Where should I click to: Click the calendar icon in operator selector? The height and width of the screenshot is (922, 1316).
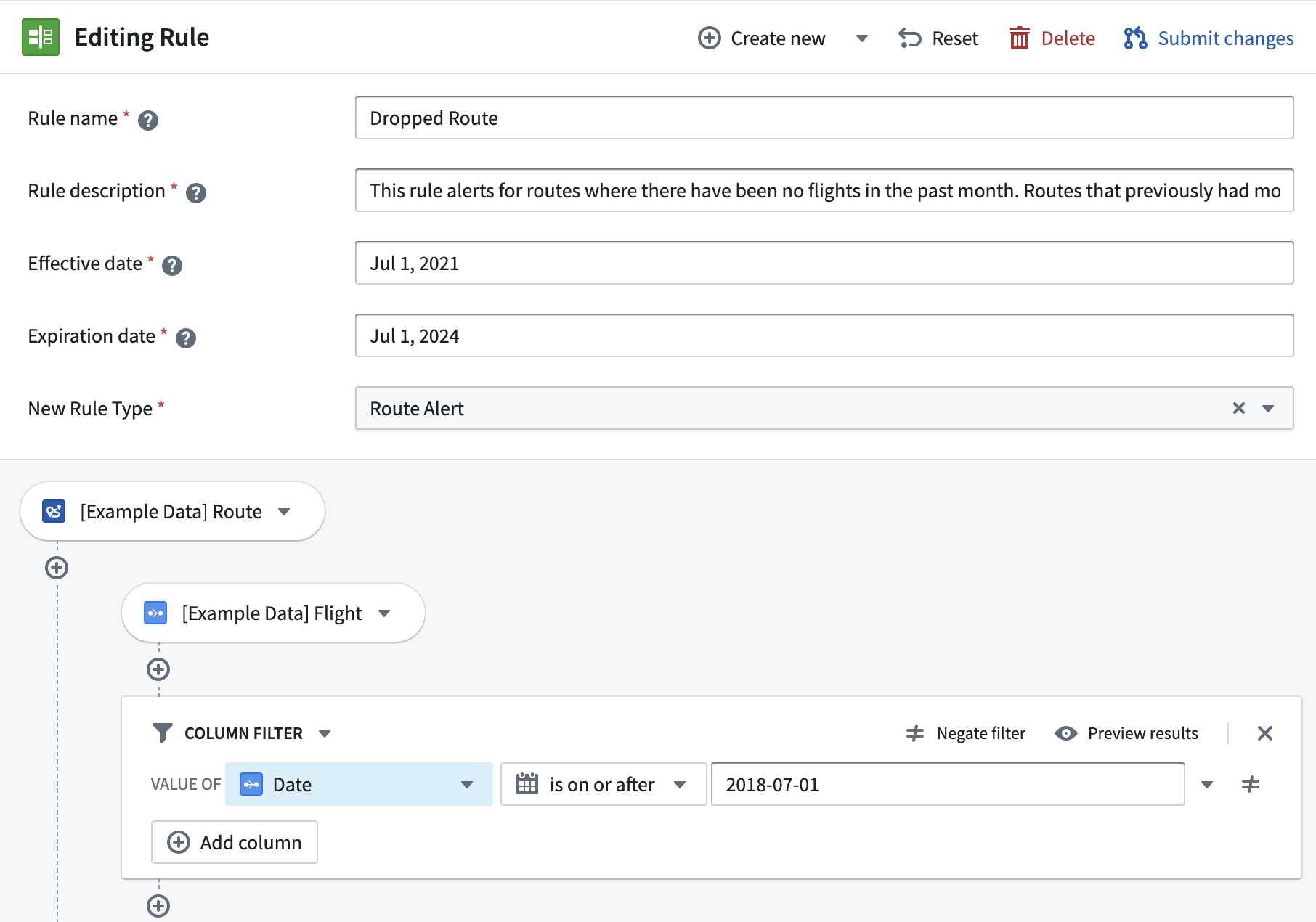coord(527,784)
